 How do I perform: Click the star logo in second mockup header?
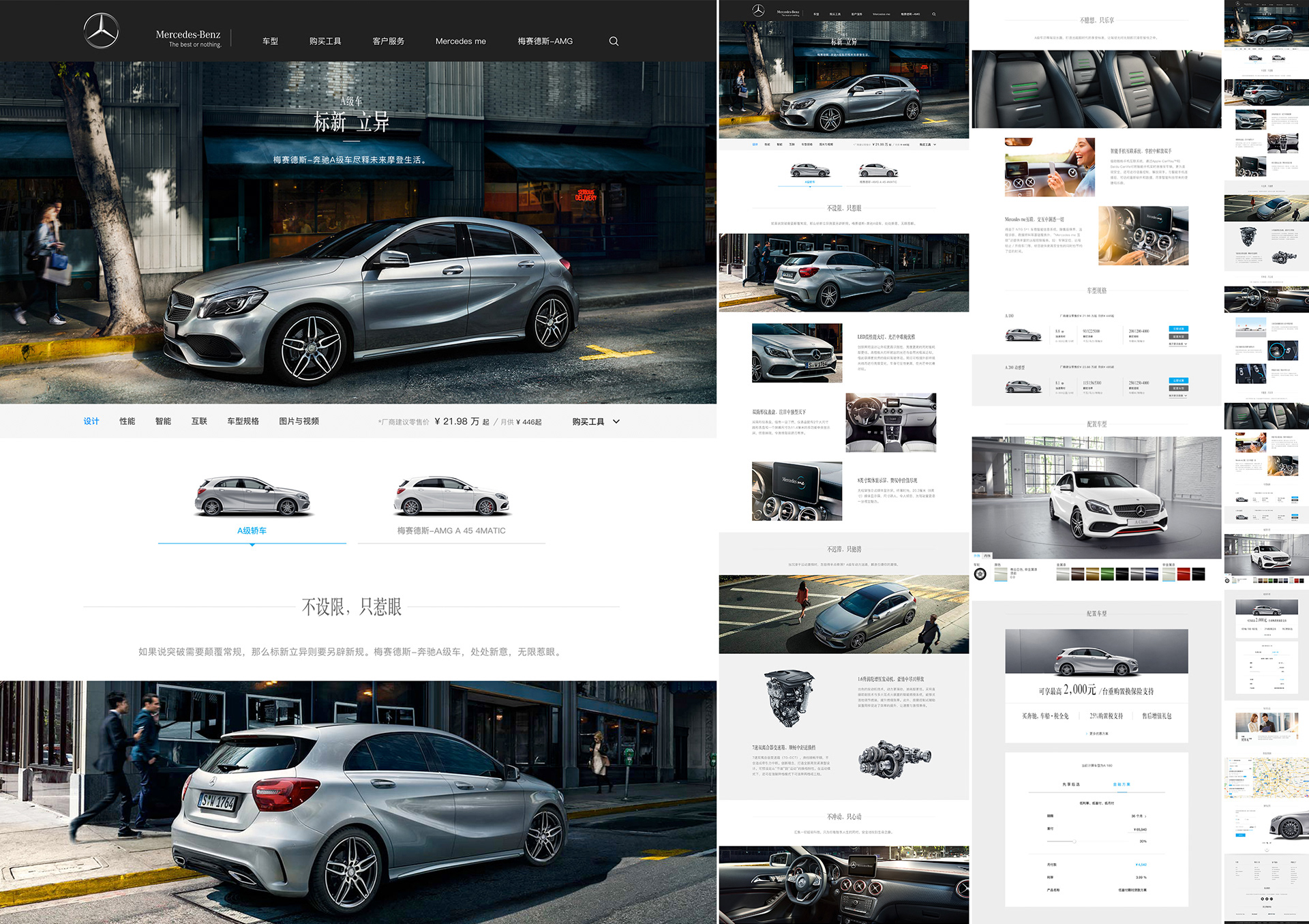[758, 11]
